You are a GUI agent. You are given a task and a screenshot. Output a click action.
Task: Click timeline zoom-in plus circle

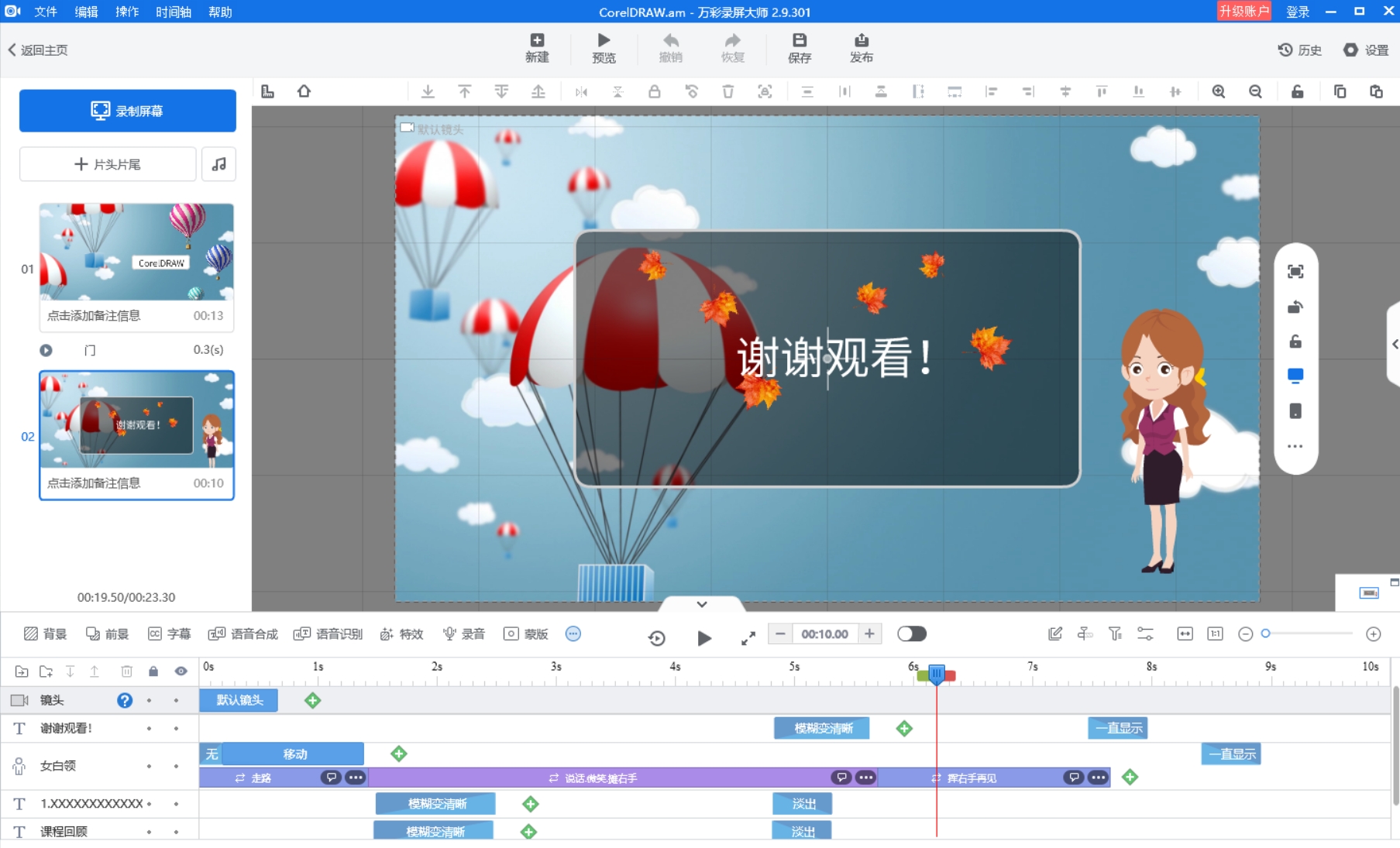click(1374, 633)
